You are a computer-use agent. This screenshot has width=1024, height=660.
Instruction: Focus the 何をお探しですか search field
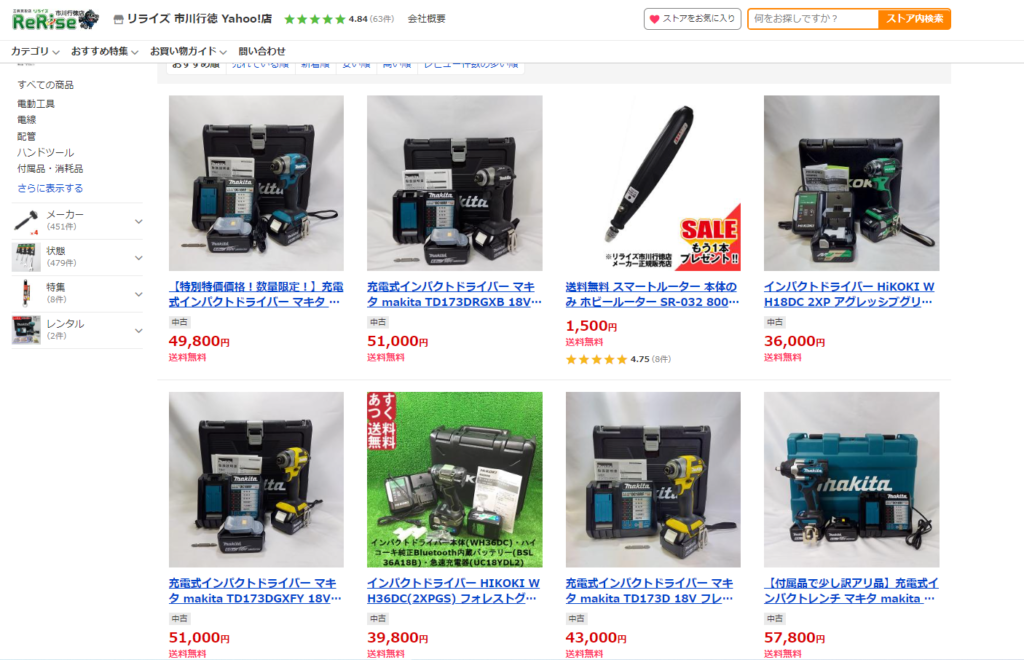[813, 19]
